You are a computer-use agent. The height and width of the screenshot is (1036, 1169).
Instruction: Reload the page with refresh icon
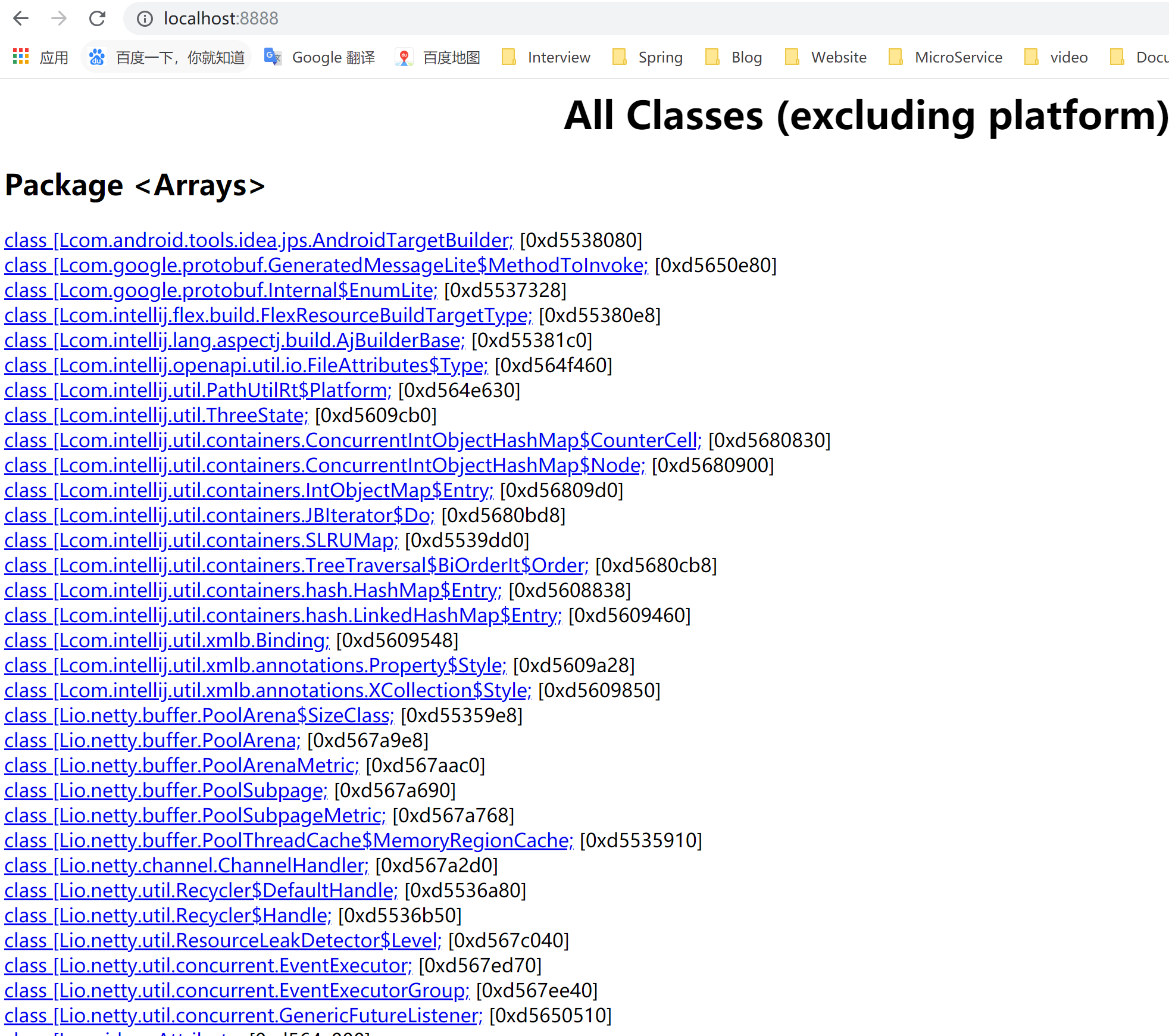pyautogui.click(x=97, y=18)
